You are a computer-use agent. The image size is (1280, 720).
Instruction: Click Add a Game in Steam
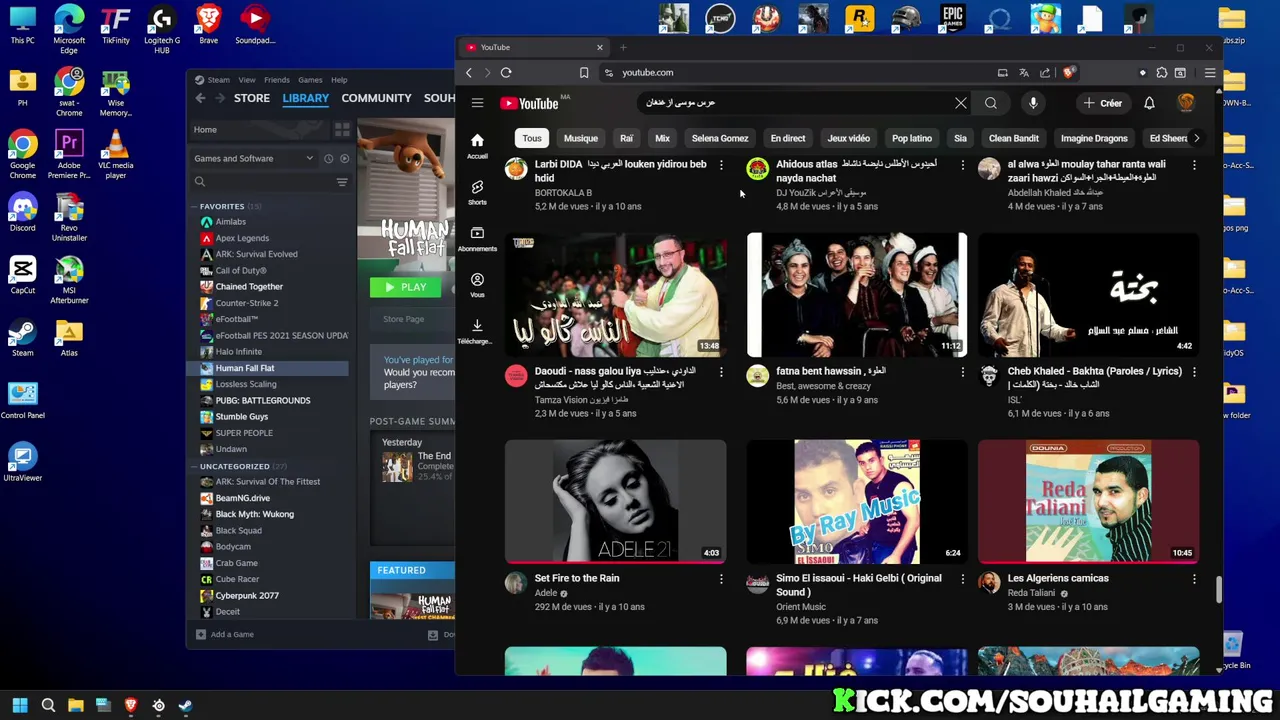(x=225, y=634)
